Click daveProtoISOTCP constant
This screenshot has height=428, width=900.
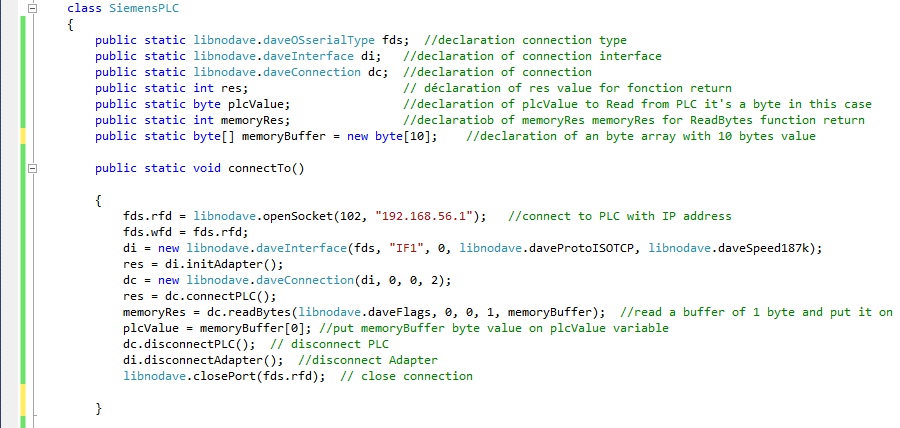coord(584,248)
